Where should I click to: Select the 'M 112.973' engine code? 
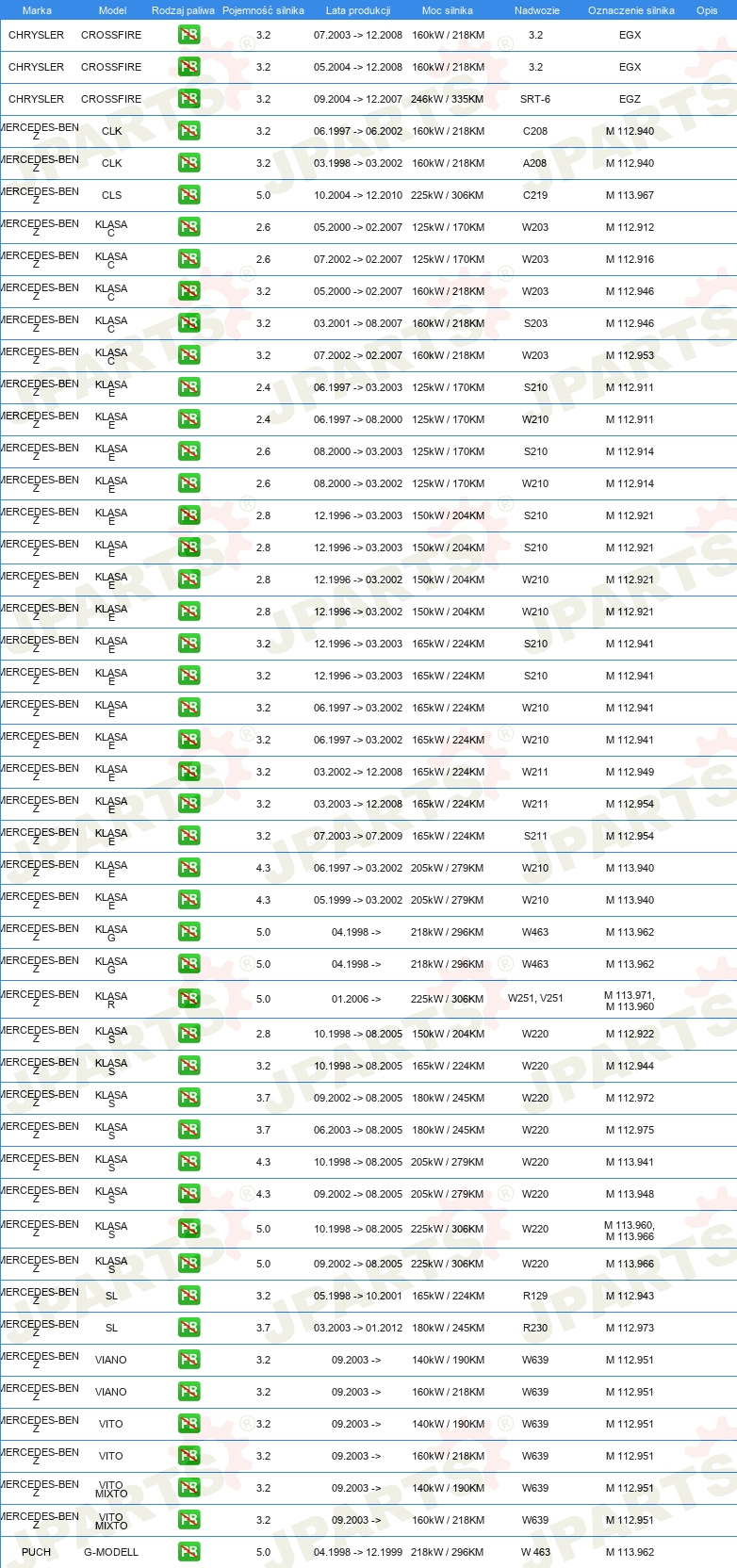(630, 1328)
